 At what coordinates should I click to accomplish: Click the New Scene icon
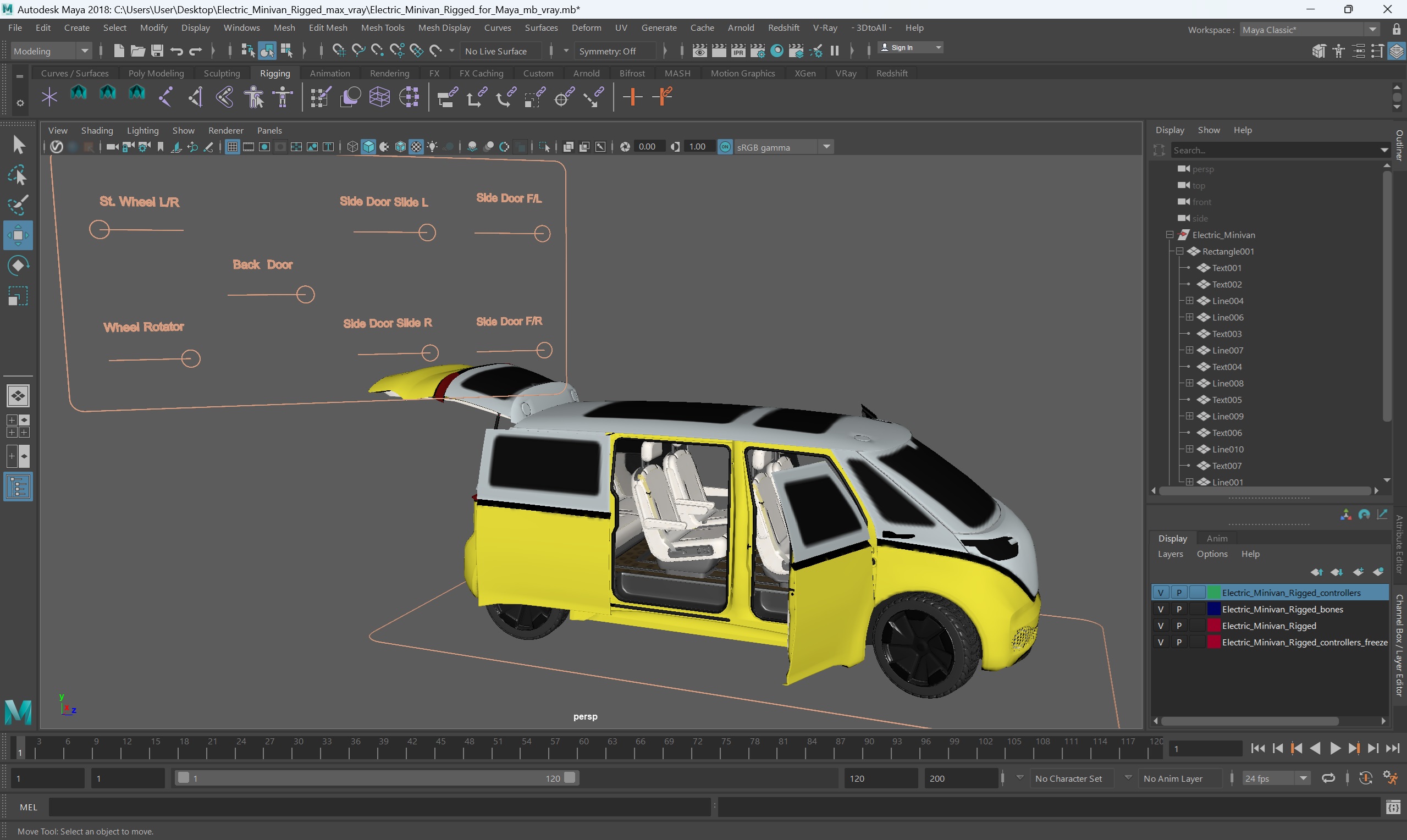(x=119, y=51)
